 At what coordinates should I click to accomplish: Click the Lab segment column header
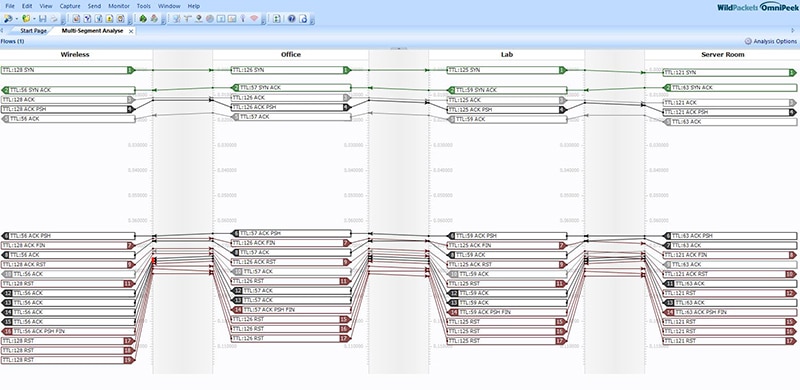click(x=507, y=54)
